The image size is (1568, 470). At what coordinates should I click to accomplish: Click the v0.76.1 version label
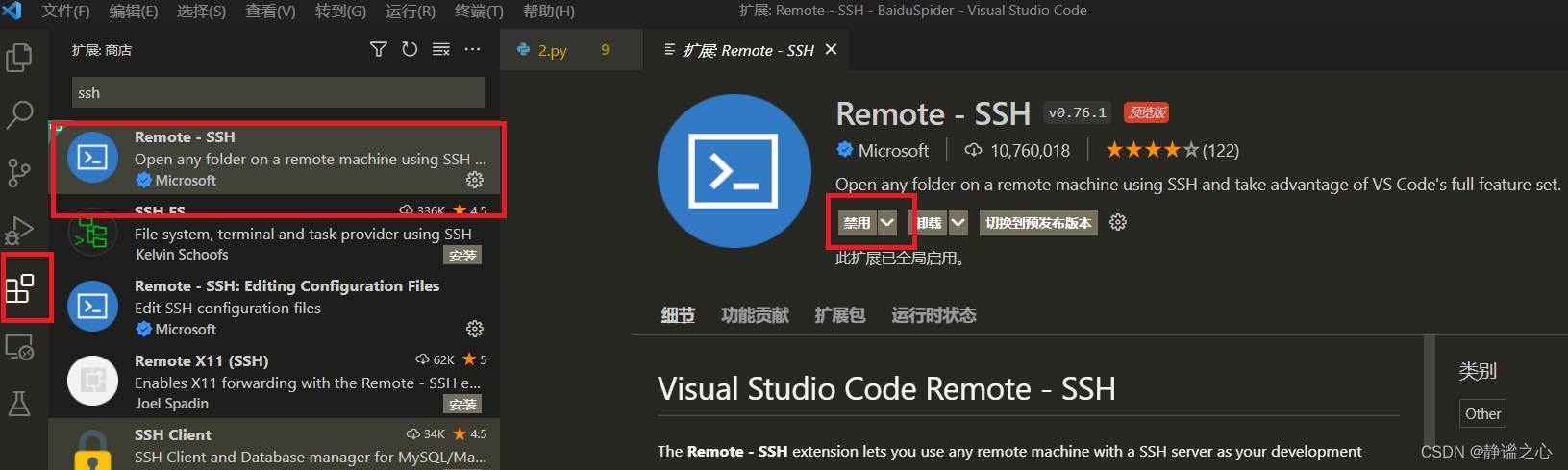(1077, 112)
